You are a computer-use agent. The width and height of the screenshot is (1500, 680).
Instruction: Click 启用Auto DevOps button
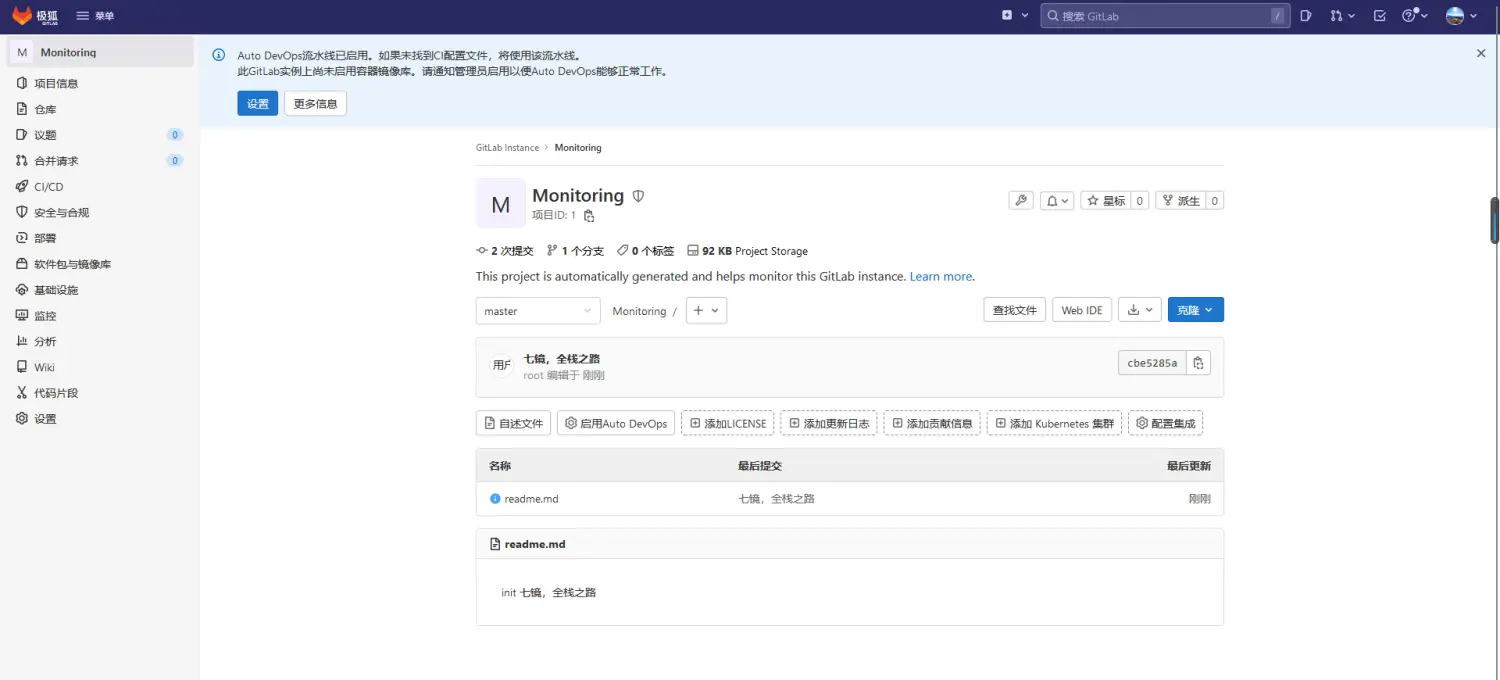[616, 423]
